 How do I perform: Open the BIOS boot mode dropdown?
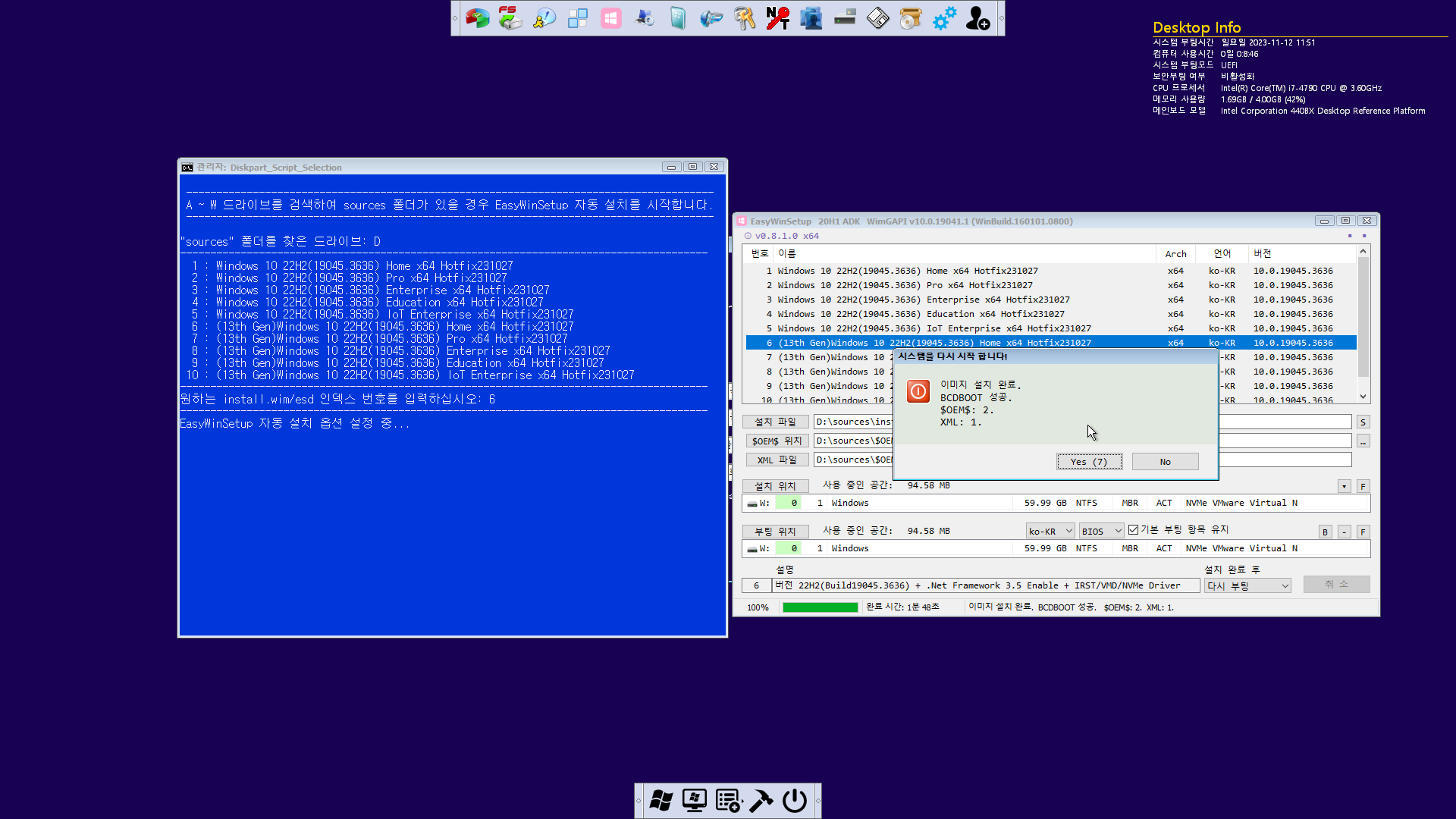click(x=1101, y=531)
